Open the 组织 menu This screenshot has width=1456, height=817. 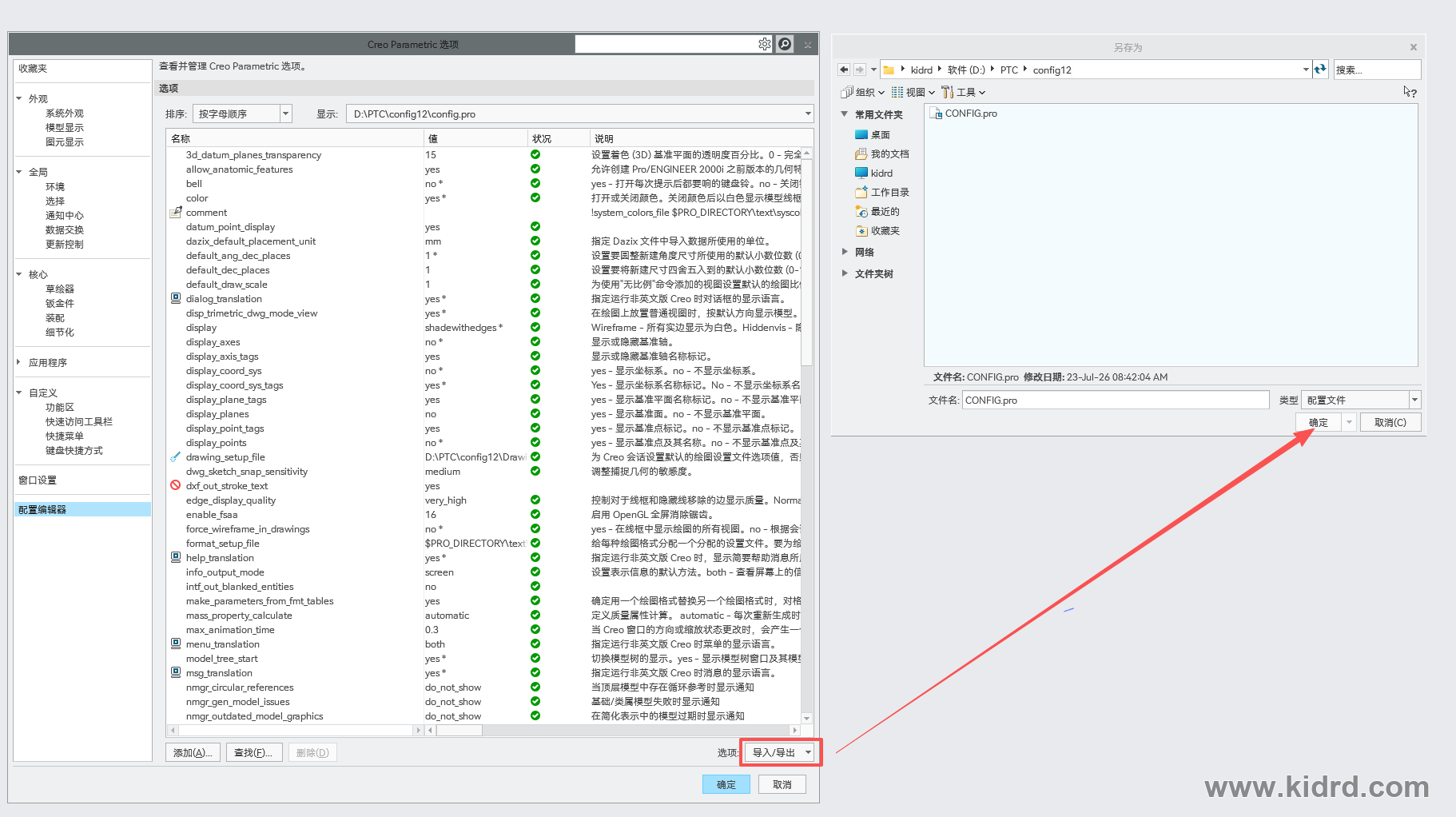click(x=863, y=92)
